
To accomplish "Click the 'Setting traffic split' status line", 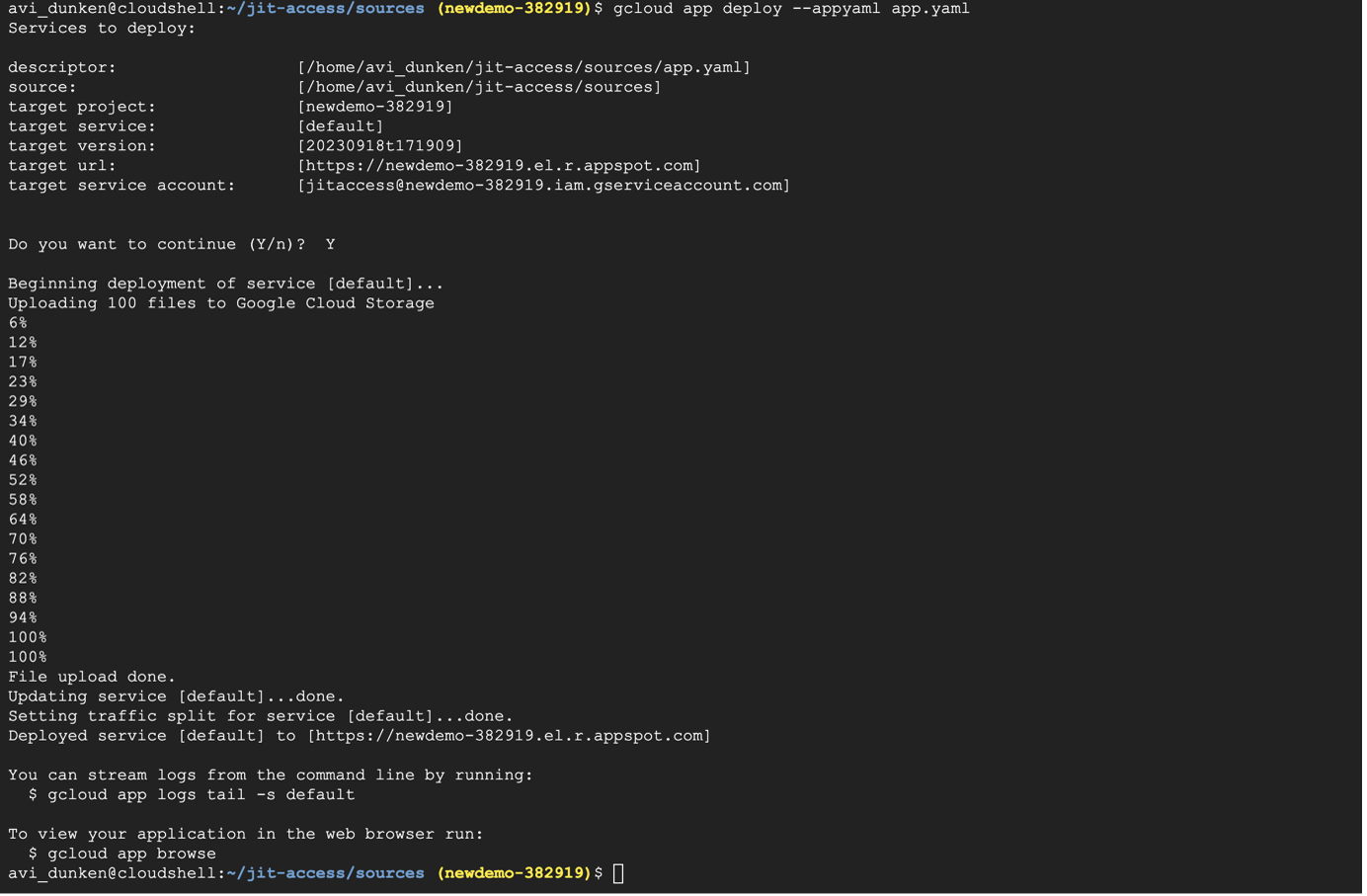I will pos(261,716).
